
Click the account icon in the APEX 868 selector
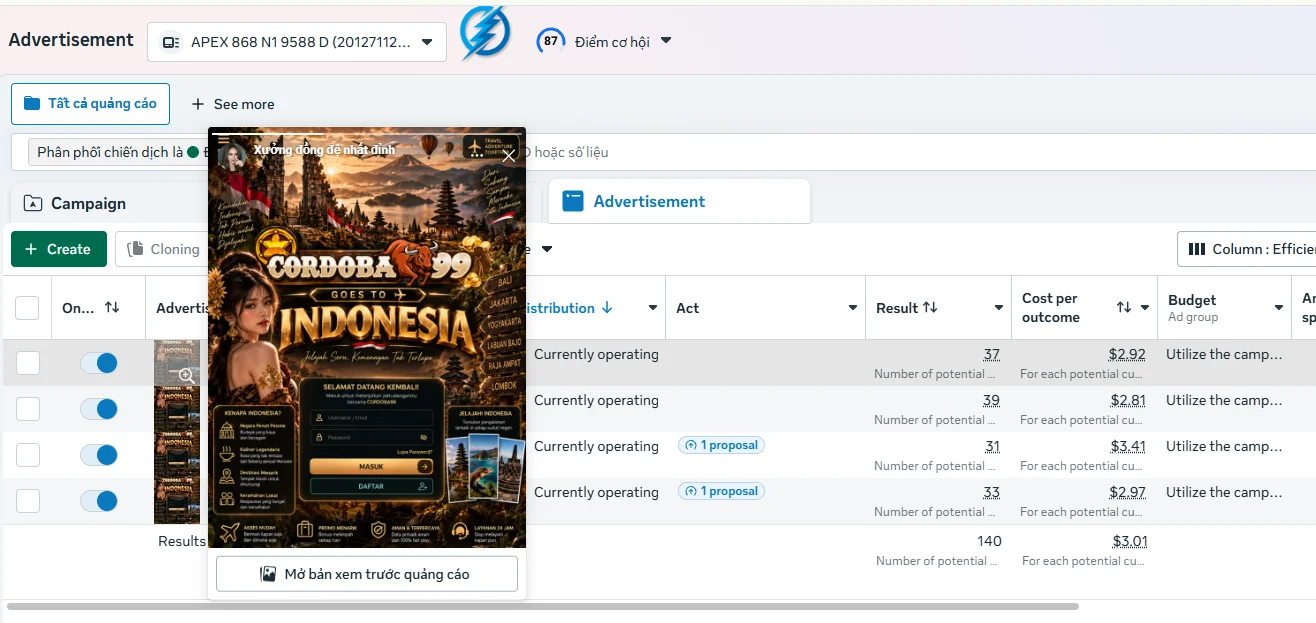pos(171,42)
